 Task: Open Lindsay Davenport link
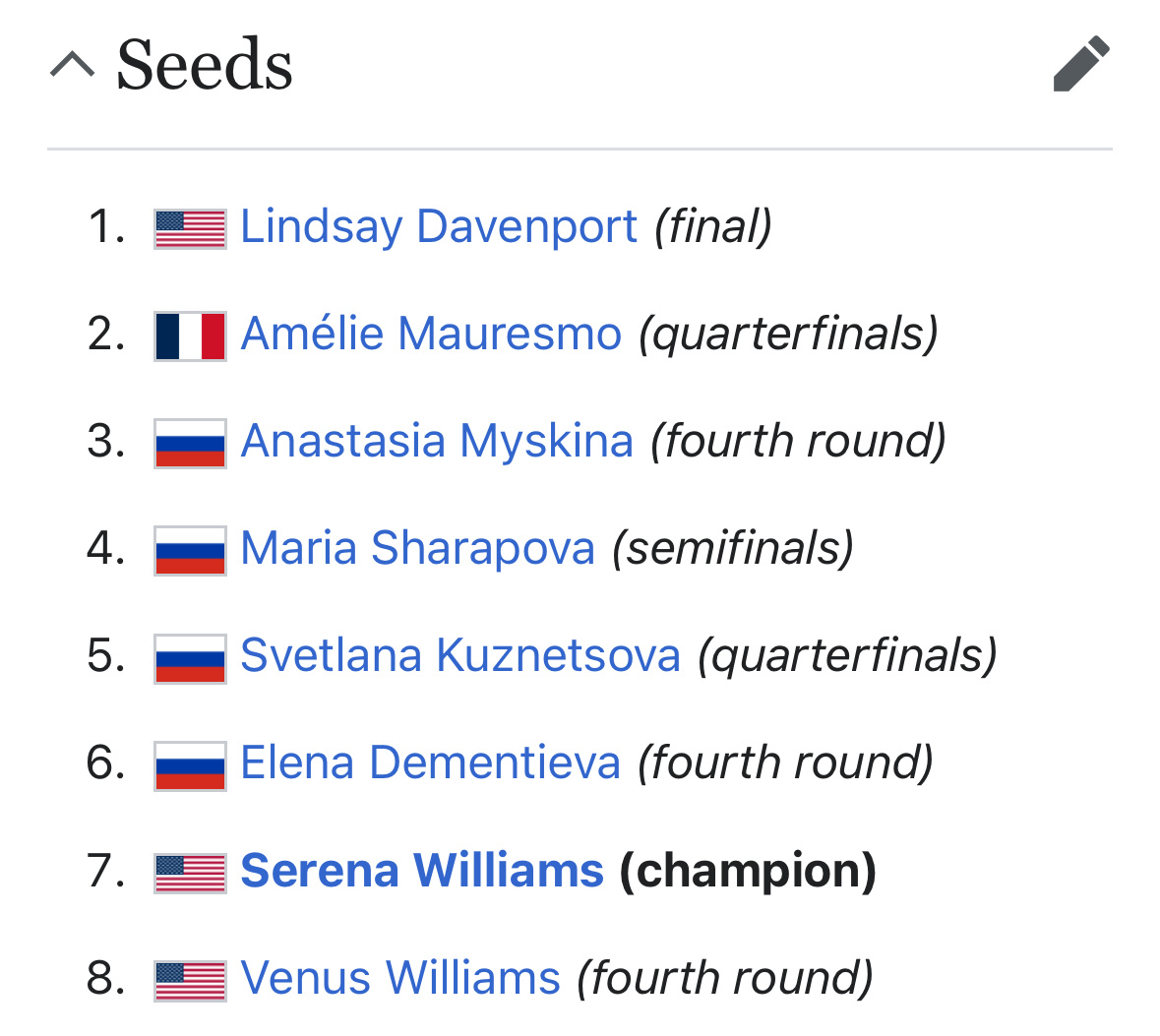(x=439, y=225)
